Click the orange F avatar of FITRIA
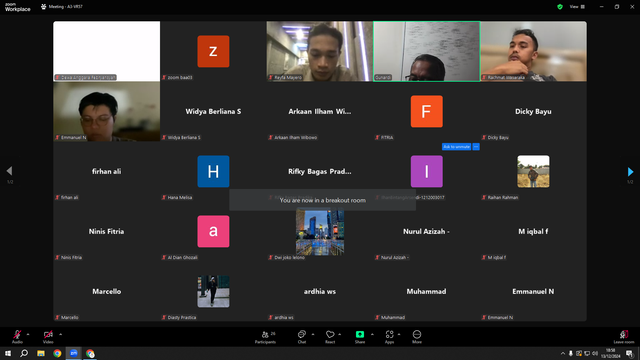This screenshot has height=360, width=640. pos(427,111)
